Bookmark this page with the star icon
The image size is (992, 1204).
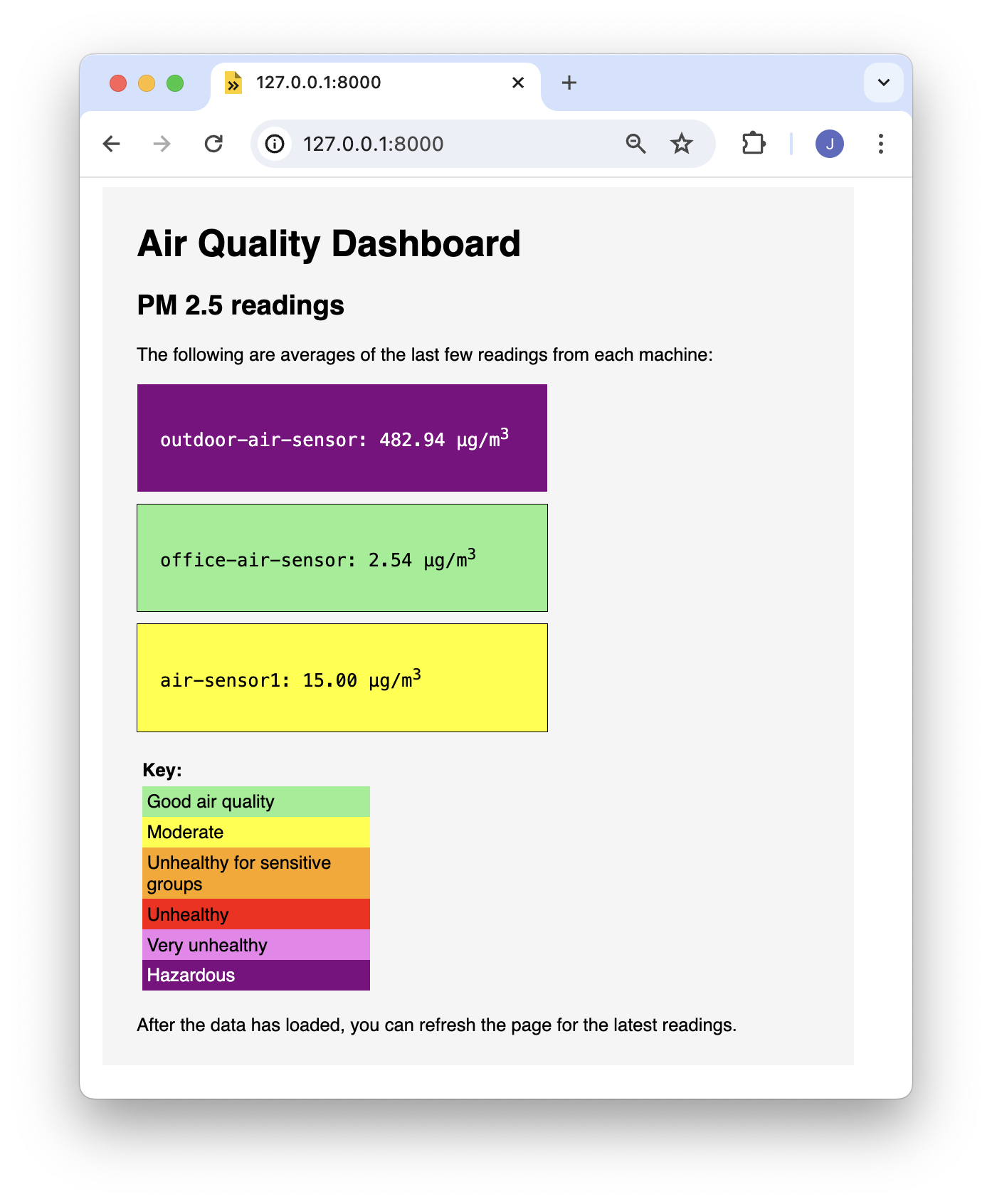(x=682, y=144)
